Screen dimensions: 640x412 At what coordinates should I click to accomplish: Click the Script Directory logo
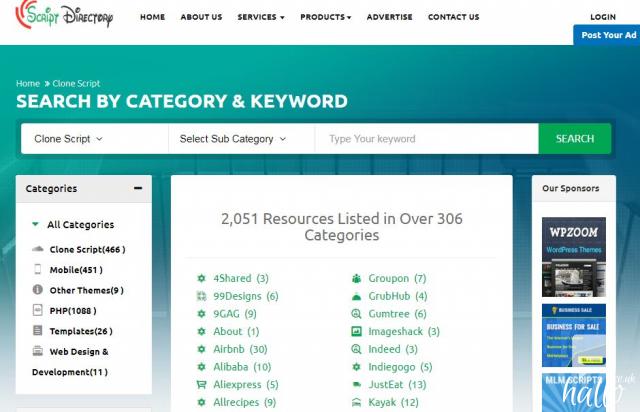(x=64, y=15)
